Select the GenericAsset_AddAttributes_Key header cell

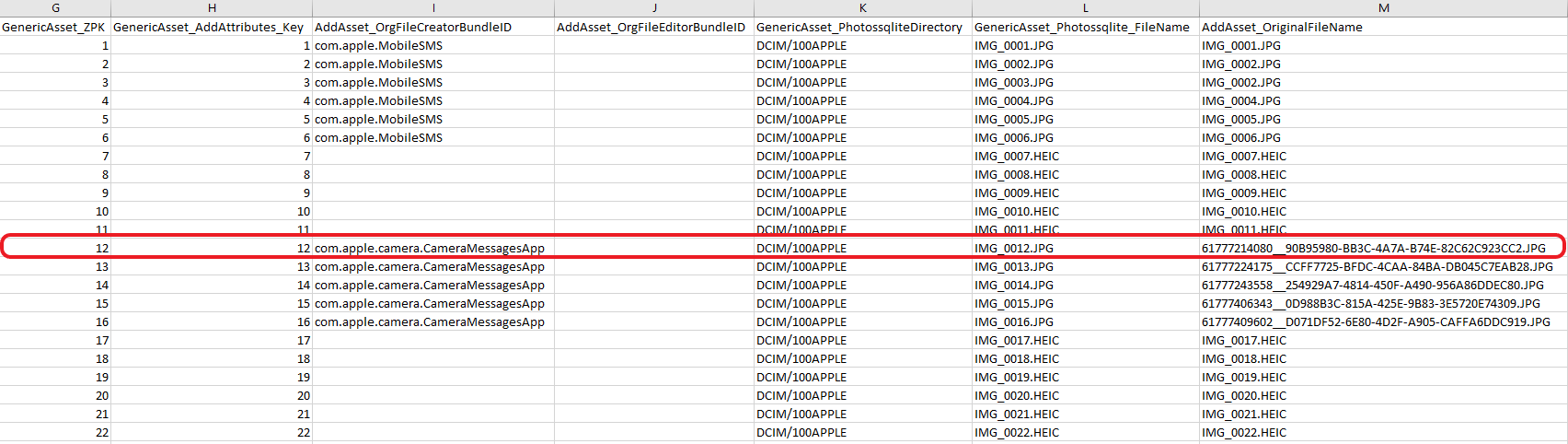(x=209, y=28)
